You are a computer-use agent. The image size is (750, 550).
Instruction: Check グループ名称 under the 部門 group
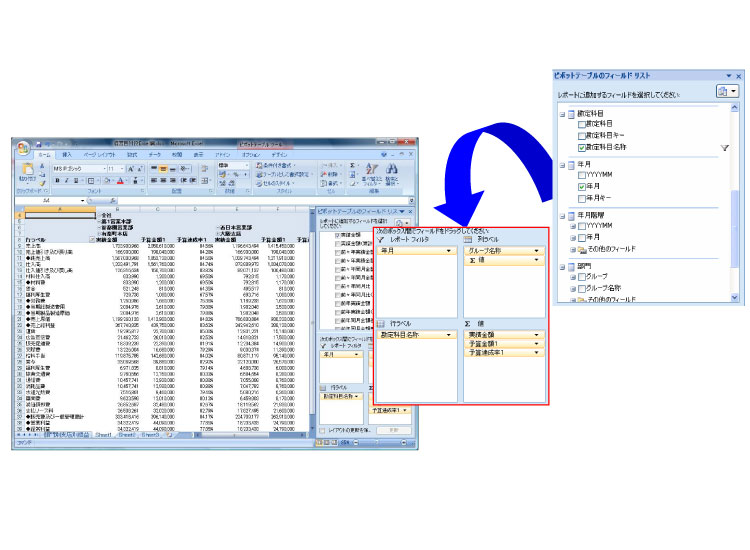click(x=582, y=289)
